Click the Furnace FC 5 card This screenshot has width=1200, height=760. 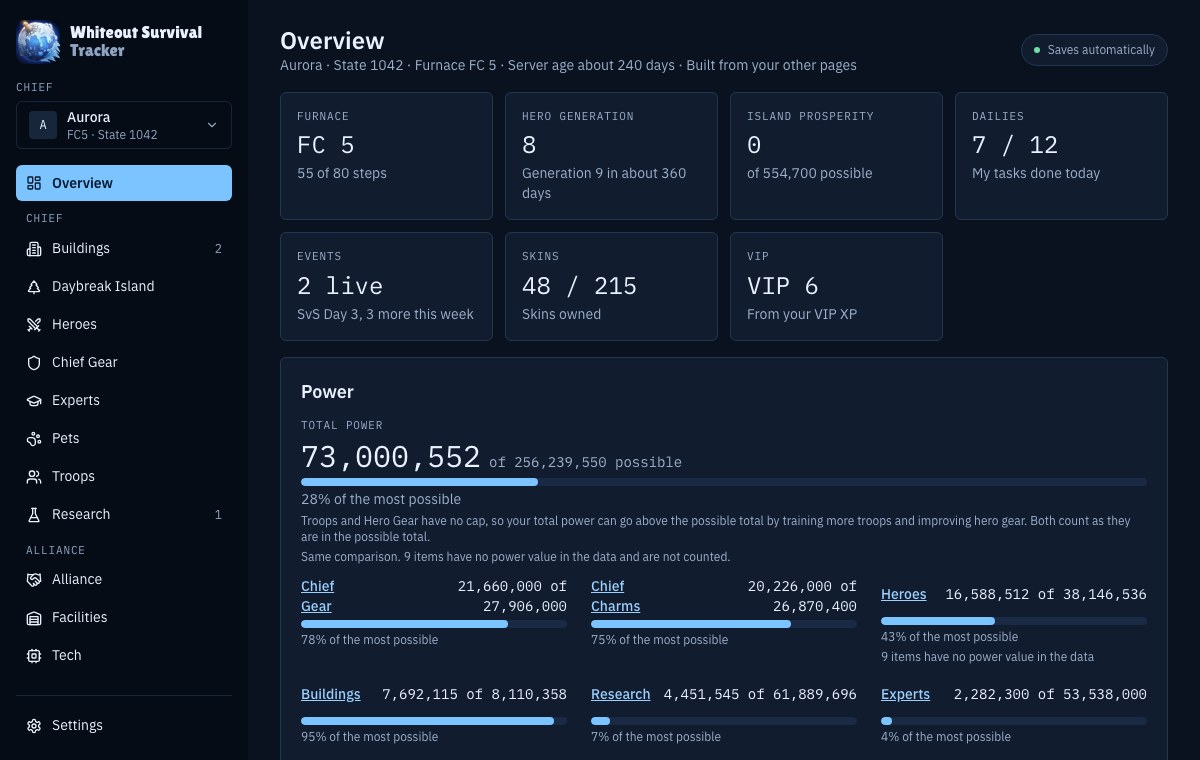386,156
